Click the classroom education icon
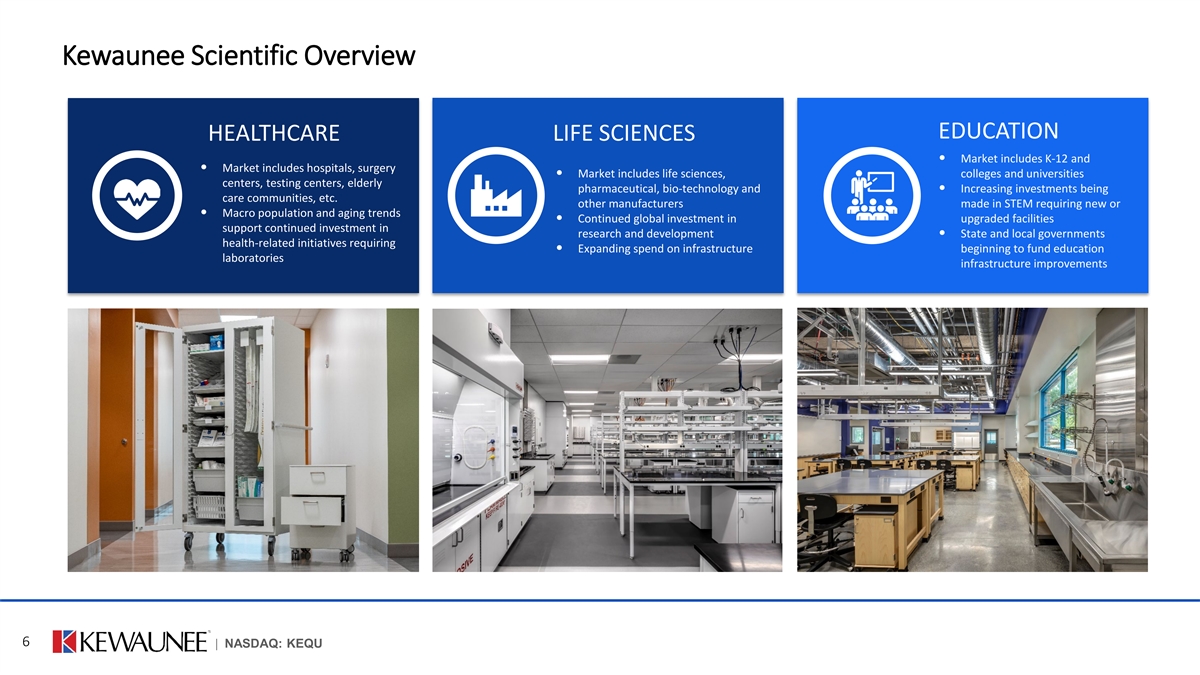The image size is (1200, 675). tap(871, 195)
